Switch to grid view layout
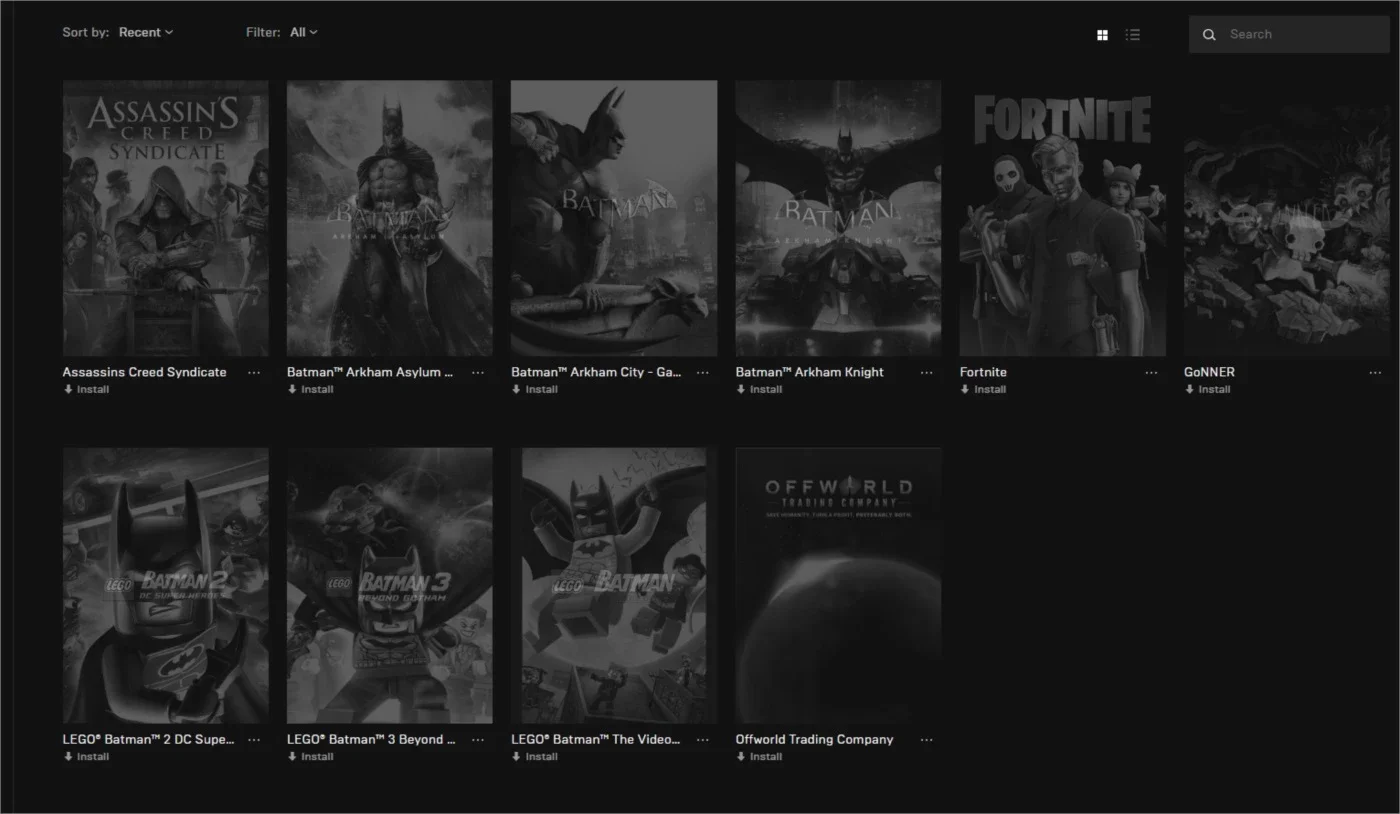1400x814 pixels. 1102,35
